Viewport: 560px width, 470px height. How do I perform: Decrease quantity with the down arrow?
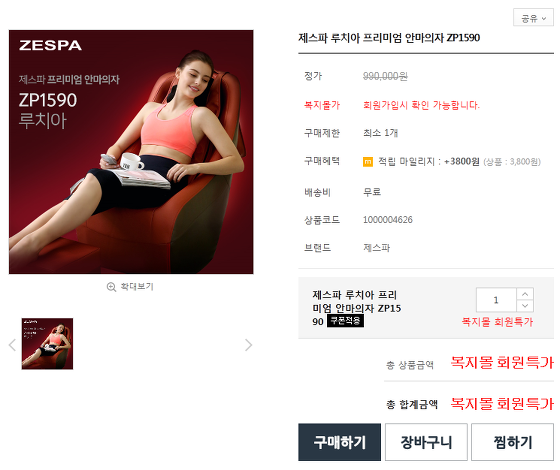525,306
